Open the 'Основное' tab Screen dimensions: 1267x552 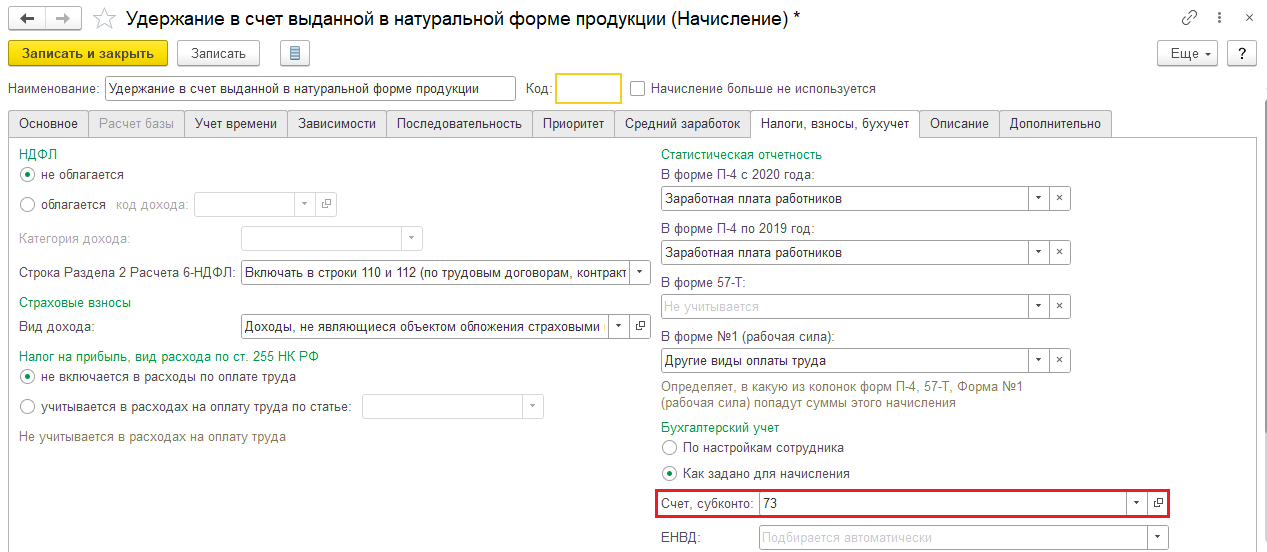[x=48, y=124]
